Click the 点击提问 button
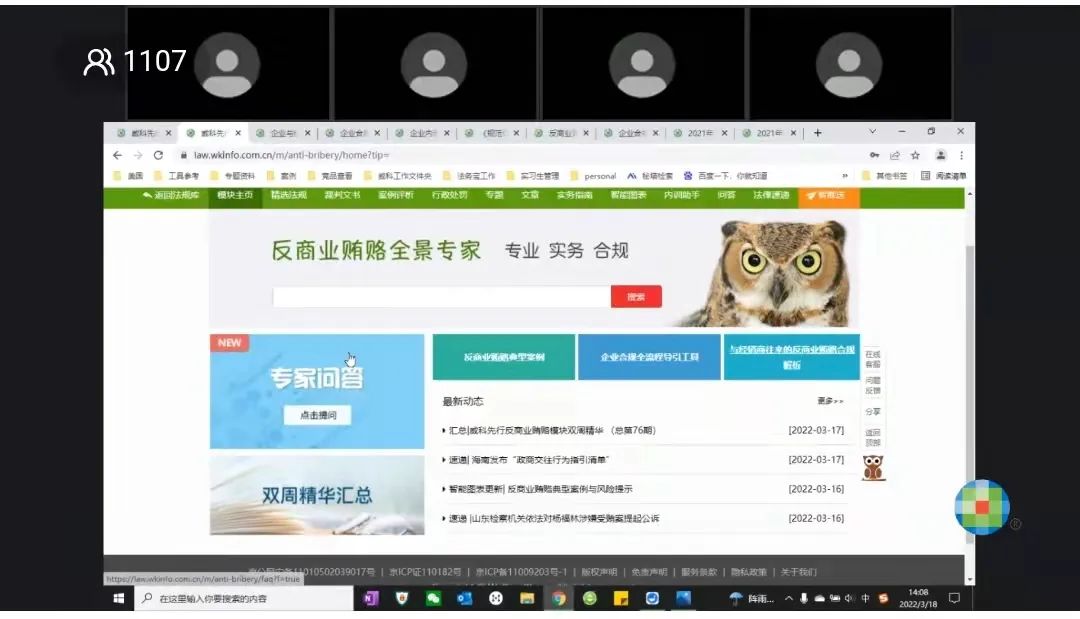Screen dimensions: 1080x619 click(x=317, y=415)
